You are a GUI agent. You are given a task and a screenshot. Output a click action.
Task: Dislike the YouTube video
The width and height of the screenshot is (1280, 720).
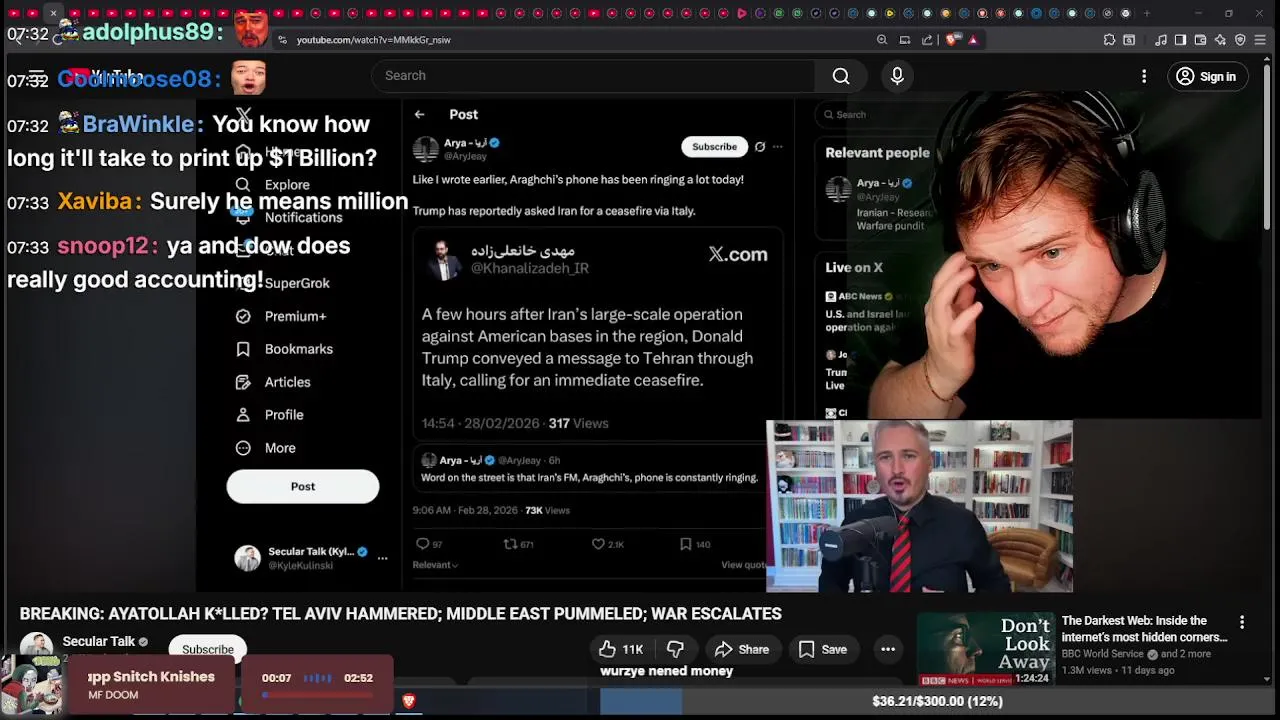click(x=675, y=649)
